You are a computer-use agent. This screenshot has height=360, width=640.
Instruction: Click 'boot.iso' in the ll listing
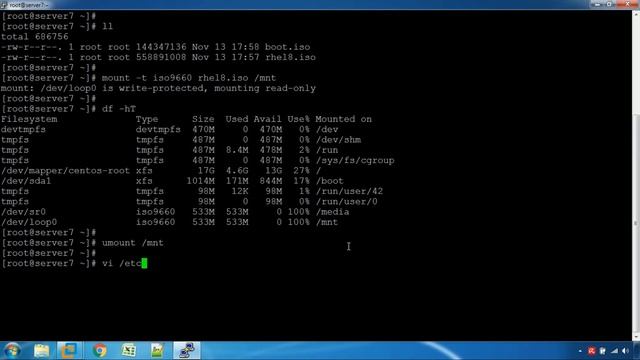pyautogui.click(x=287, y=47)
